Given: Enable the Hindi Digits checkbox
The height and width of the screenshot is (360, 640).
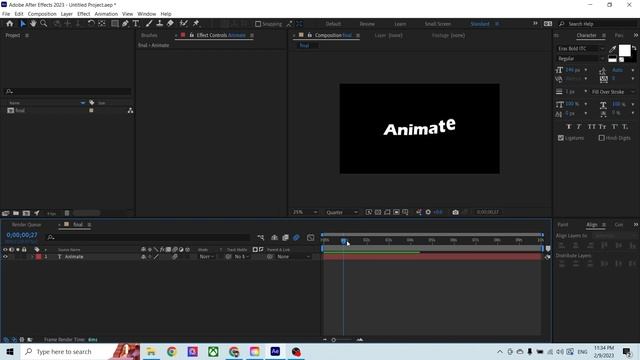Looking at the screenshot, I should (x=601, y=138).
